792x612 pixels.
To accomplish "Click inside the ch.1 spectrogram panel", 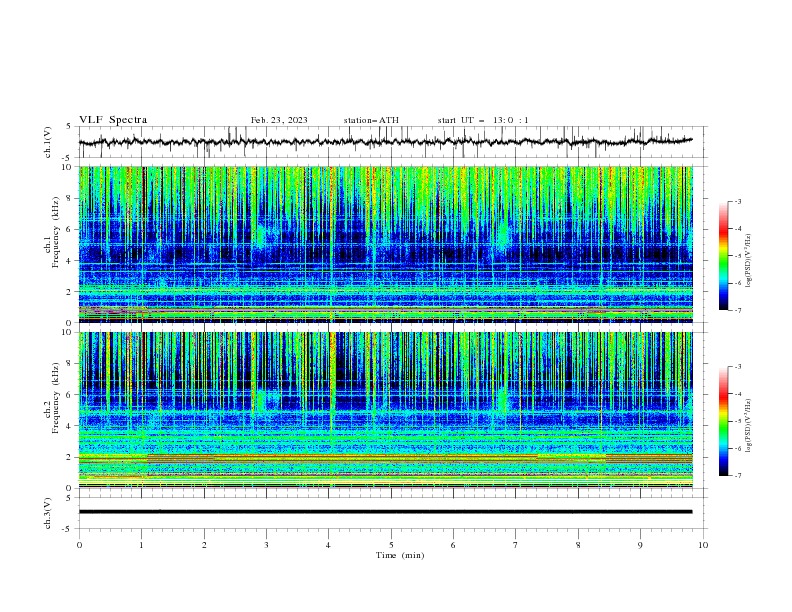I will [386, 244].
